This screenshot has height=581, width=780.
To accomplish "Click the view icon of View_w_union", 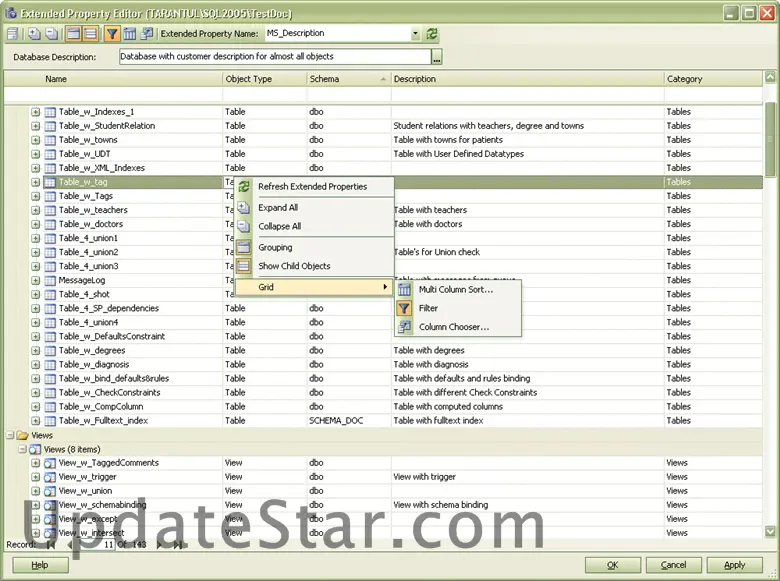I will pyautogui.click(x=50, y=491).
